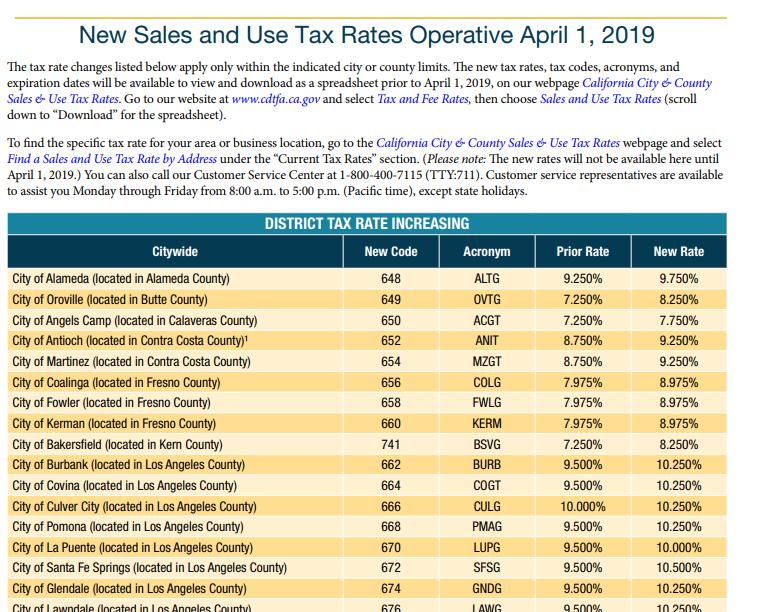Select the Prior Rate column header

coord(583,251)
